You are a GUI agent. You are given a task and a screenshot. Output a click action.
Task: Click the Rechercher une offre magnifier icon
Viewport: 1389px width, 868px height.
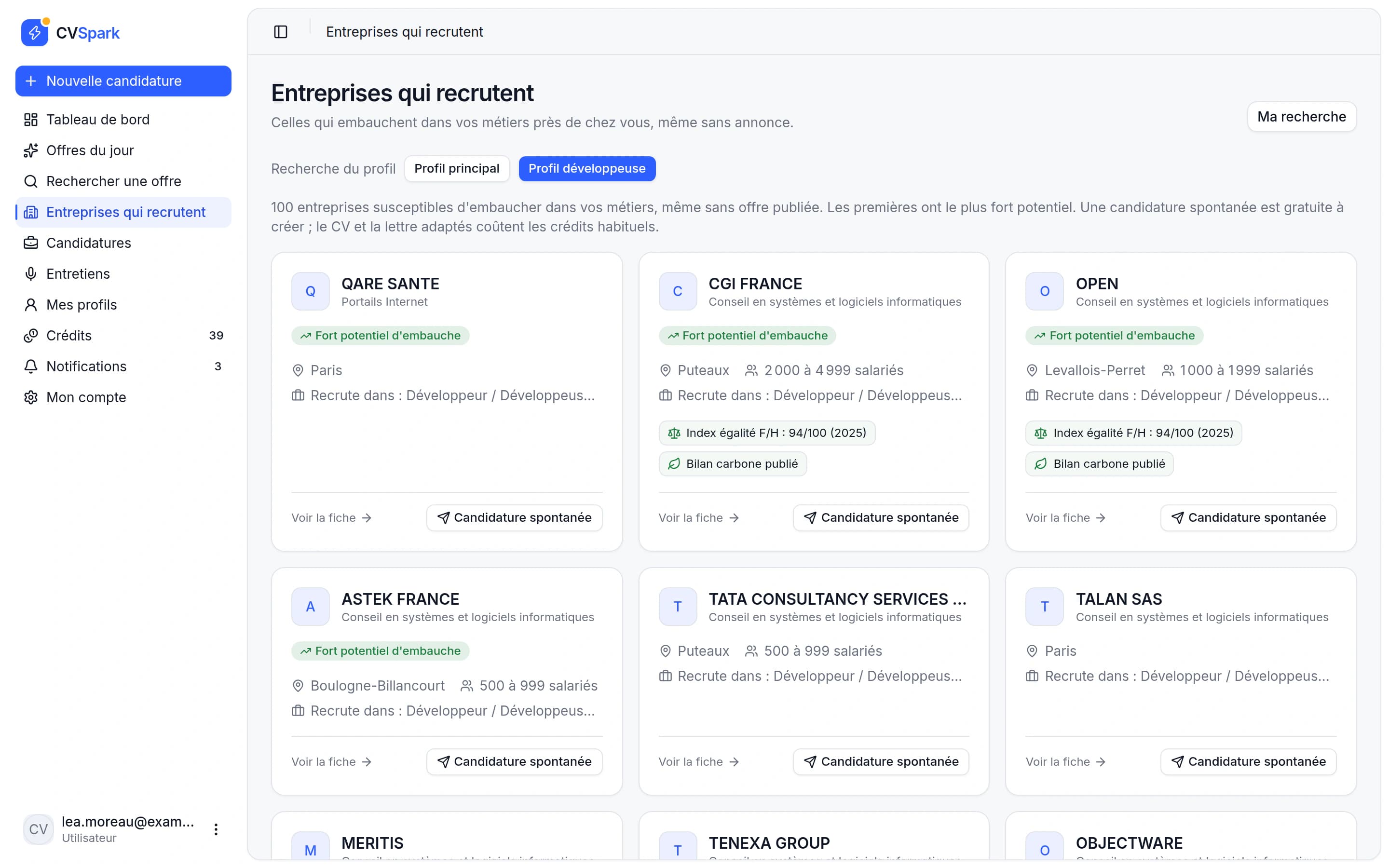(31, 181)
